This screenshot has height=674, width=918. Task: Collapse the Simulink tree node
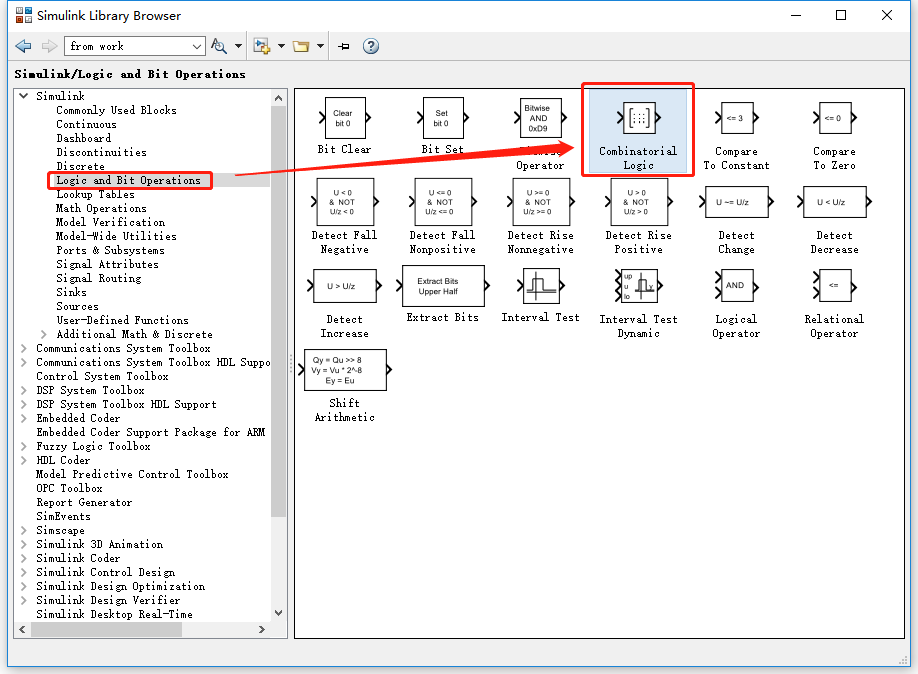tap(23, 95)
